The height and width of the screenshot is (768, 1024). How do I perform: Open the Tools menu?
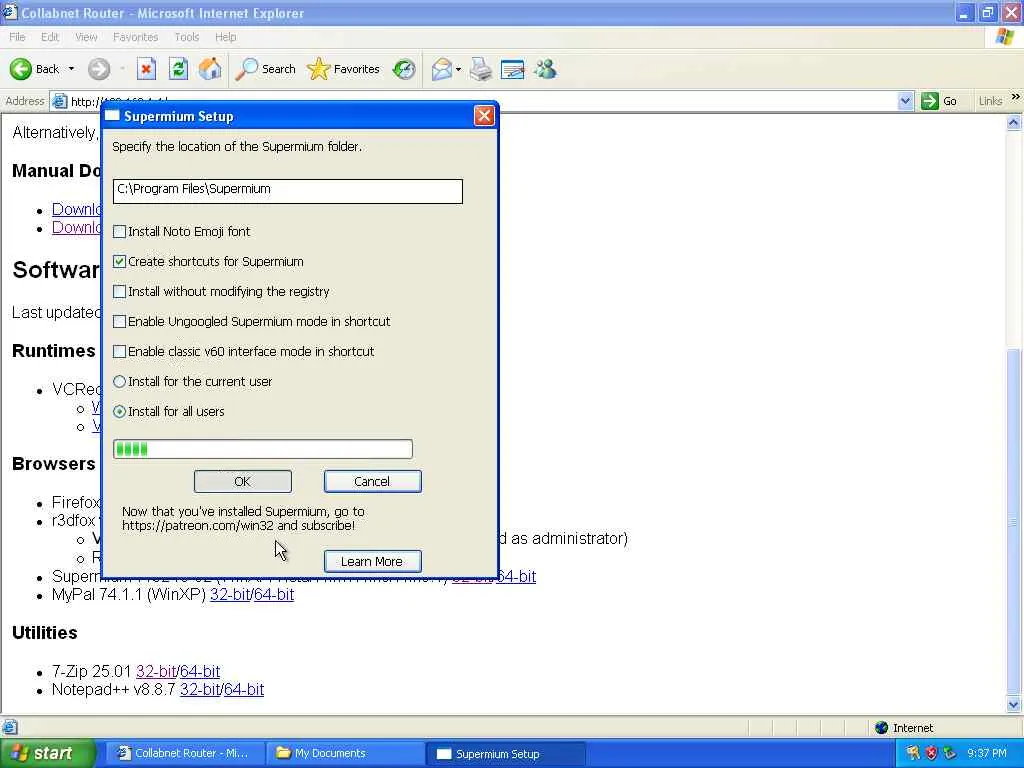186,37
